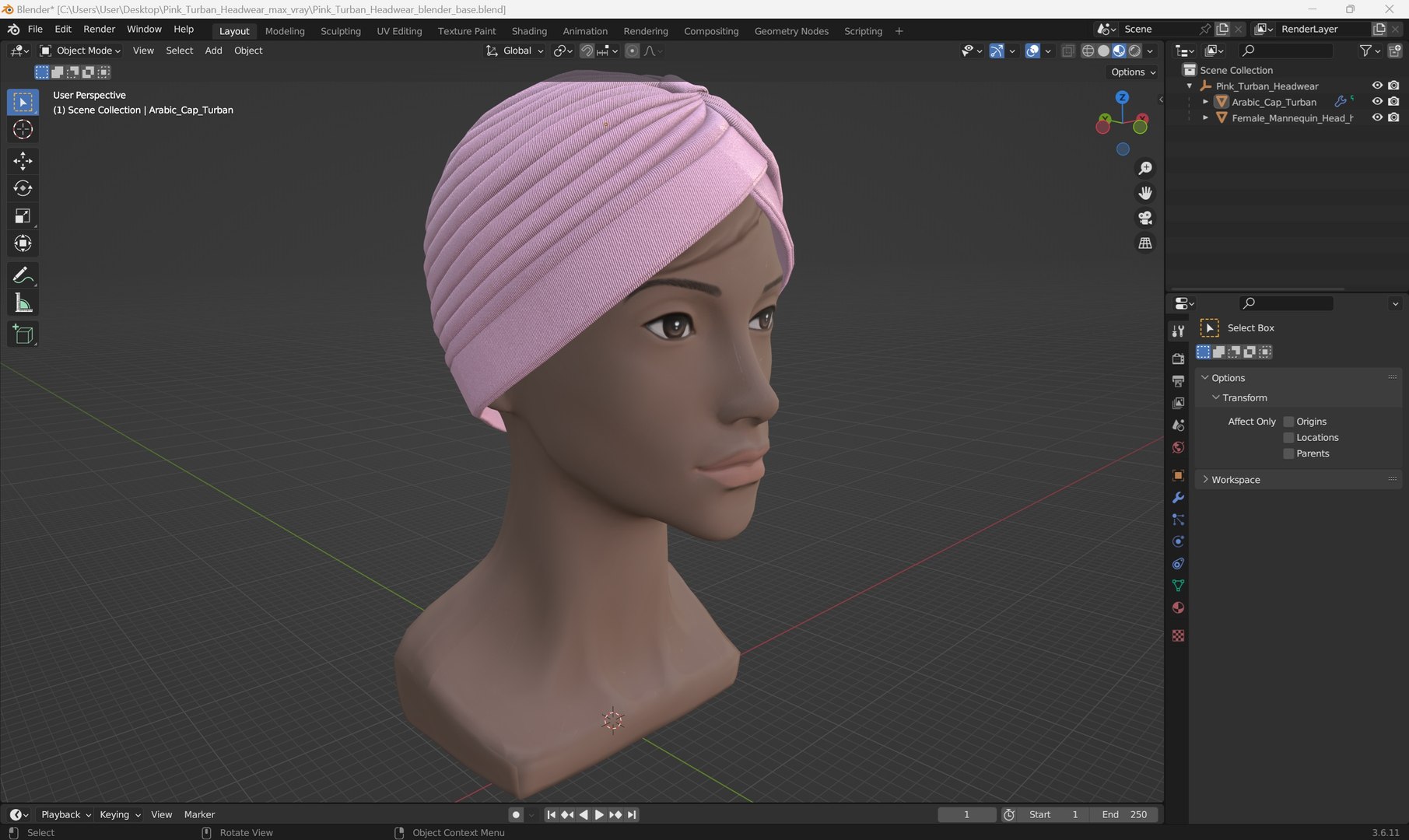Select the Cursor tool in the toolbar
Viewport: 1409px width, 840px height.
pyautogui.click(x=23, y=130)
